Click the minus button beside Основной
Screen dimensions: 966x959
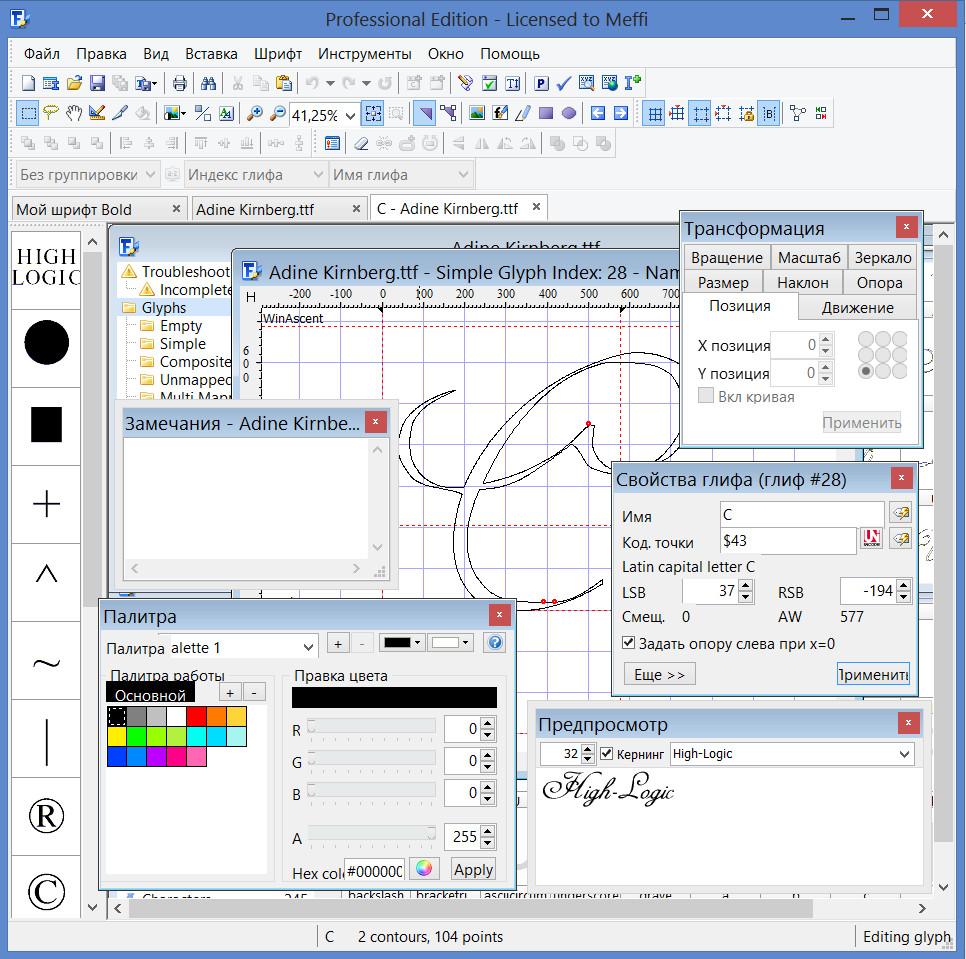click(254, 692)
